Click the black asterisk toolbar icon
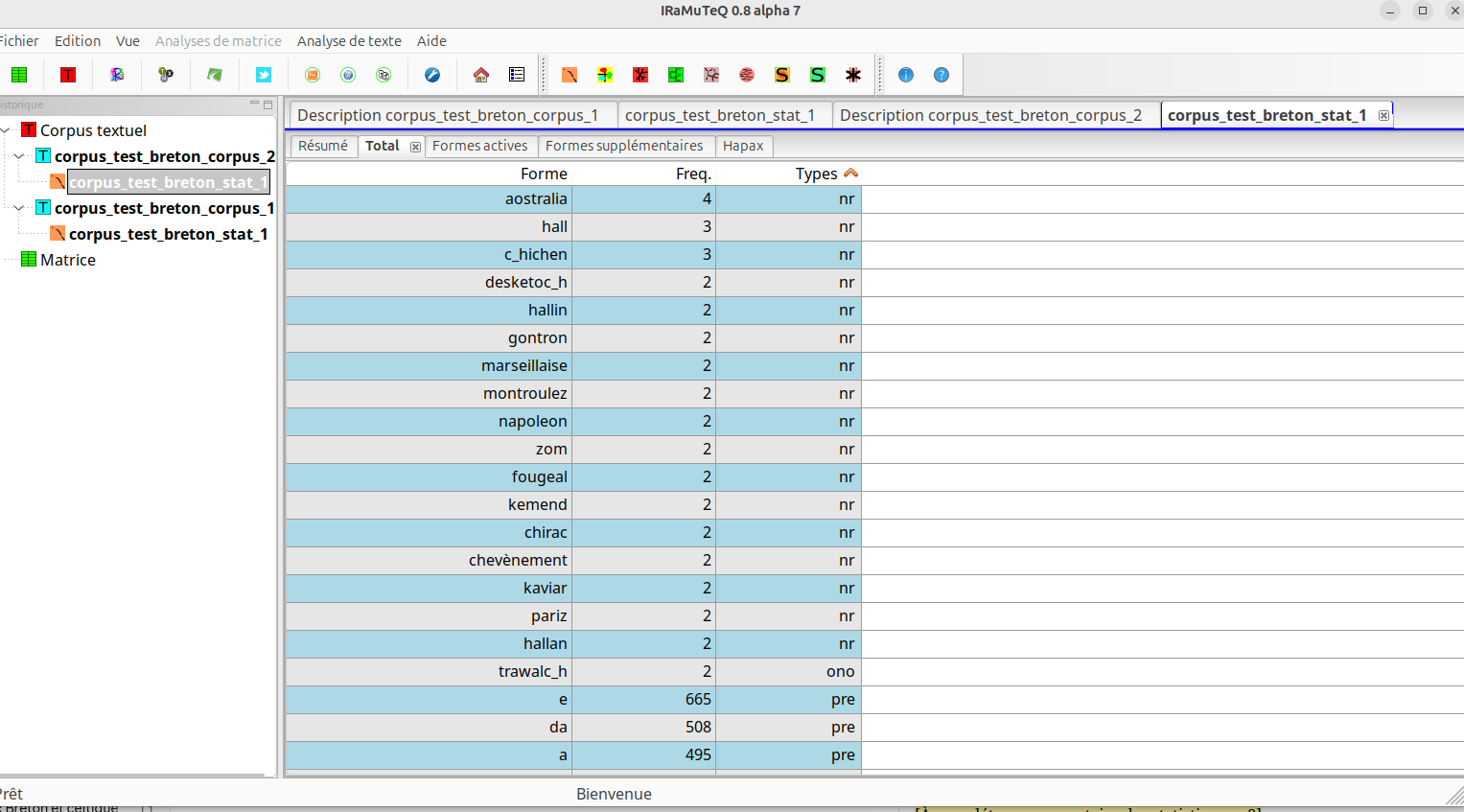The image size is (1464, 812). (853, 75)
